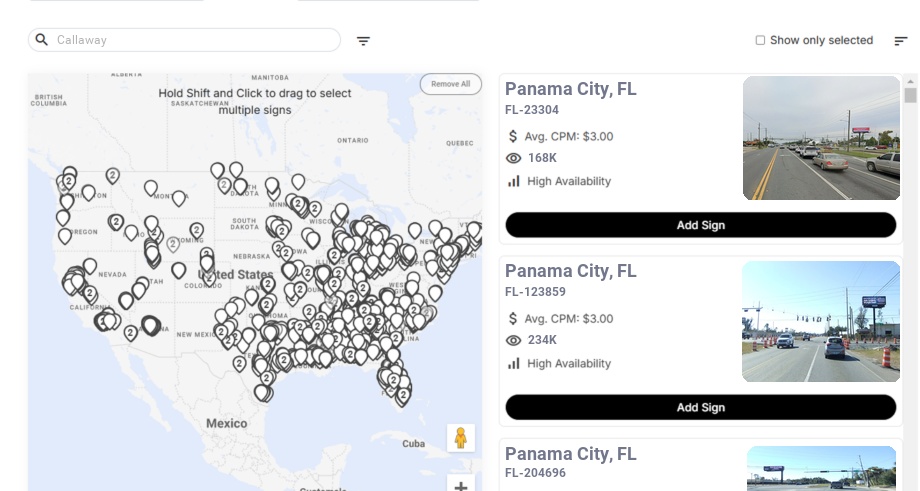Click the Callaway search input field

click(195, 40)
